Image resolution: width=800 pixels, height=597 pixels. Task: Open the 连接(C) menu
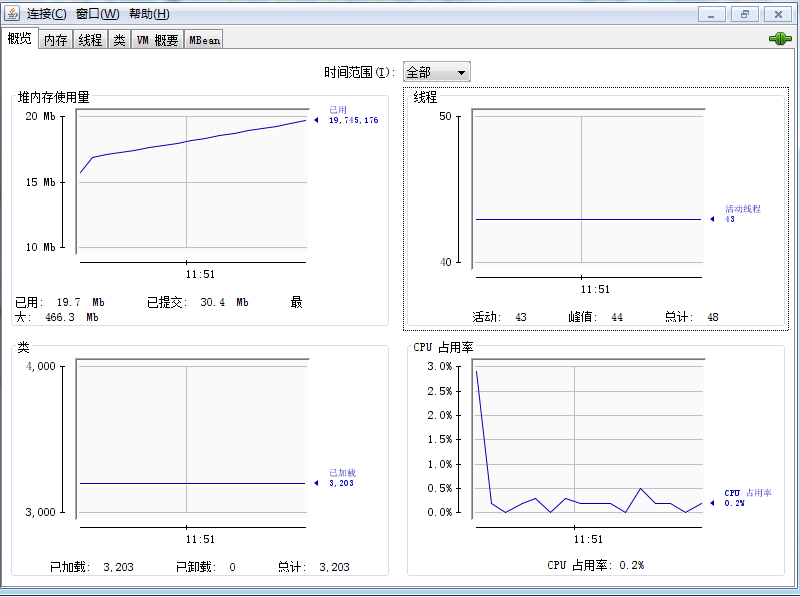46,14
